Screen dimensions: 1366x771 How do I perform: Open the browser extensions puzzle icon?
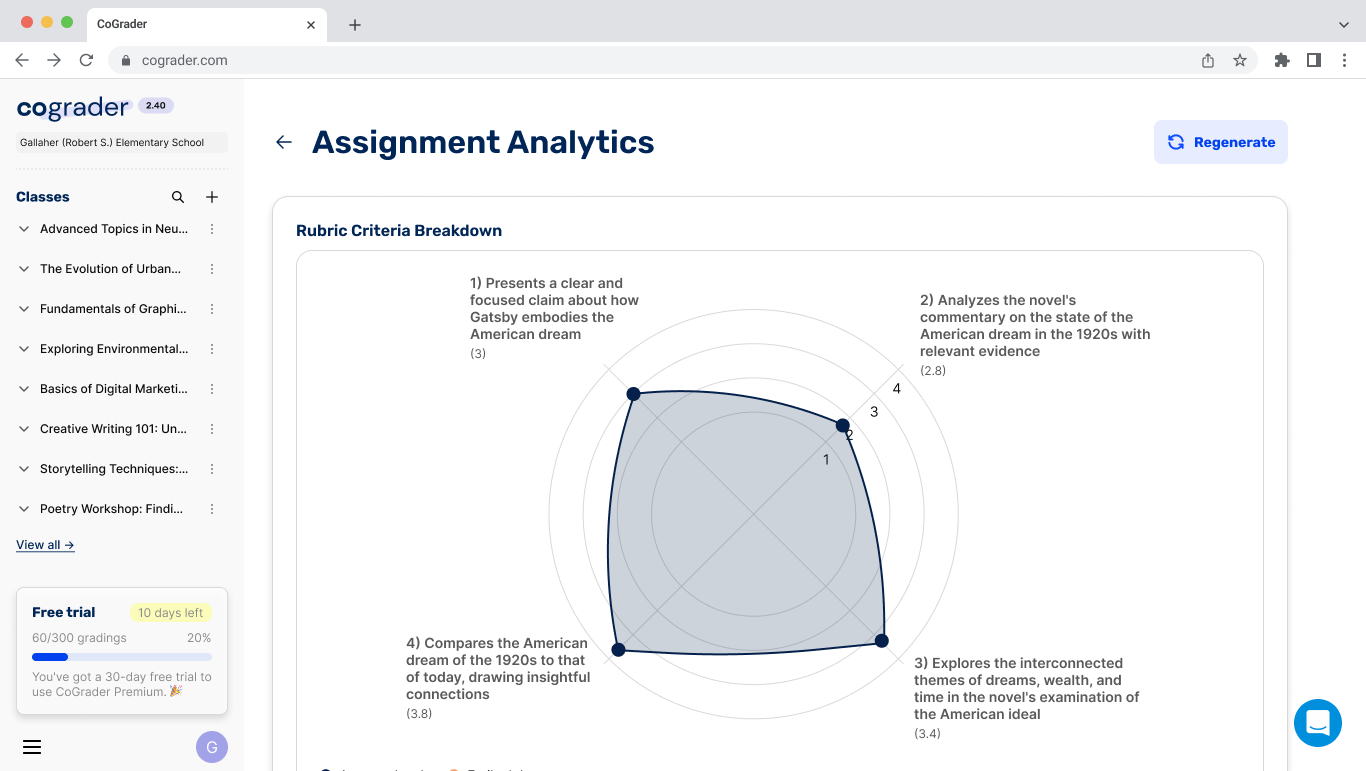[x=1282, y=60]
